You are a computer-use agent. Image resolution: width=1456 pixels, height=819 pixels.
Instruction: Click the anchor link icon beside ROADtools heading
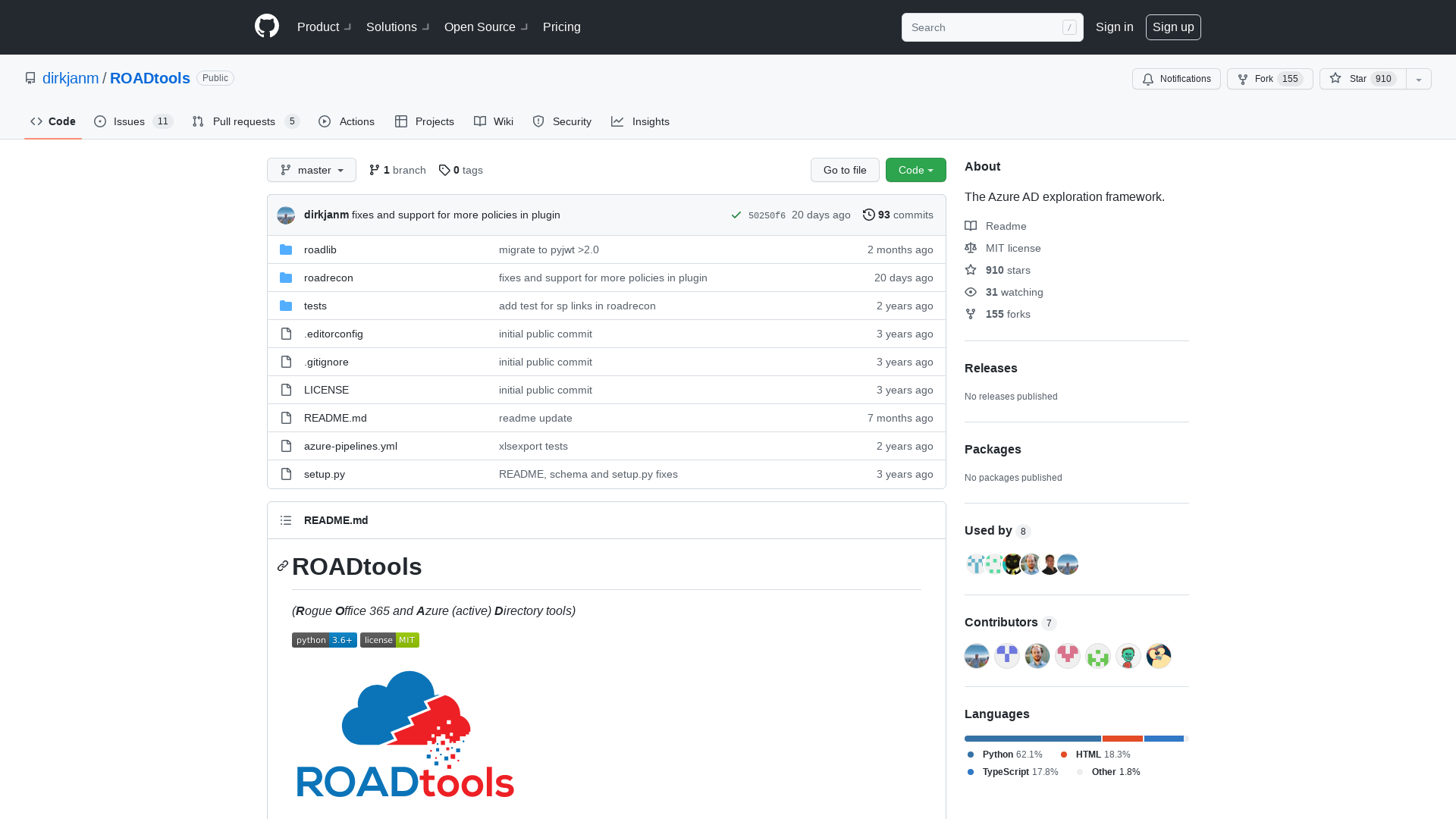[x=283, y=566]
